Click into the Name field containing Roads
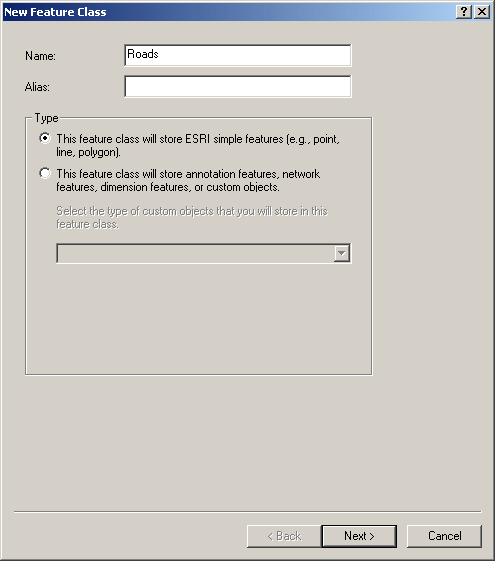495x561 pixels. click(x=237, y=55)
